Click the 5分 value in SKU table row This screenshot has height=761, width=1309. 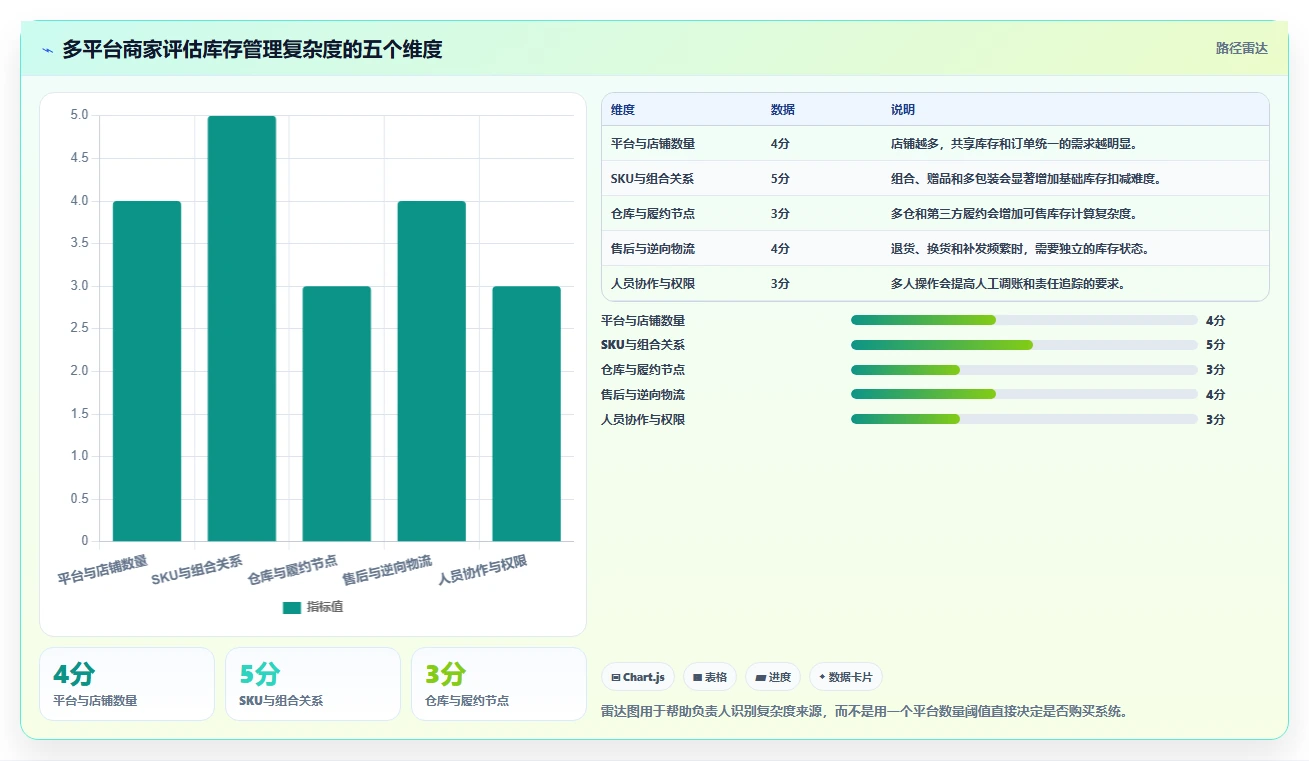click(x=780, y=179)
